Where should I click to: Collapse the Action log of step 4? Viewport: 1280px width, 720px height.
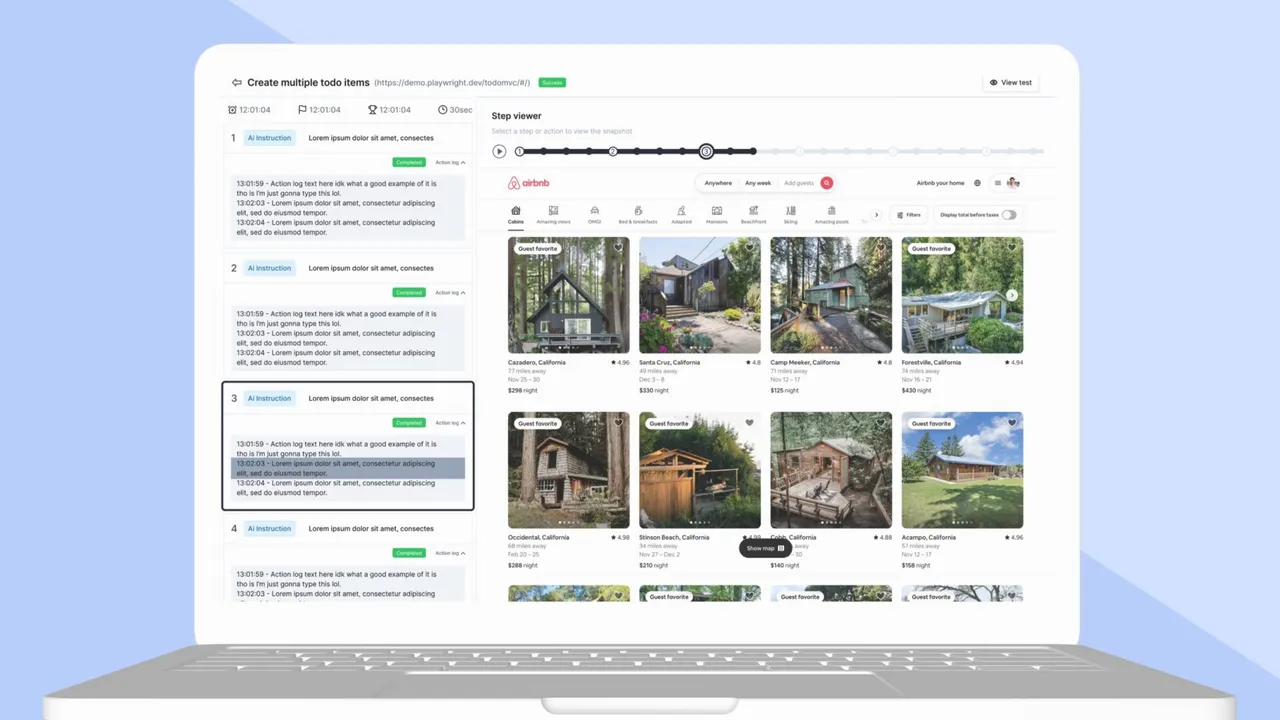point(450,553)
